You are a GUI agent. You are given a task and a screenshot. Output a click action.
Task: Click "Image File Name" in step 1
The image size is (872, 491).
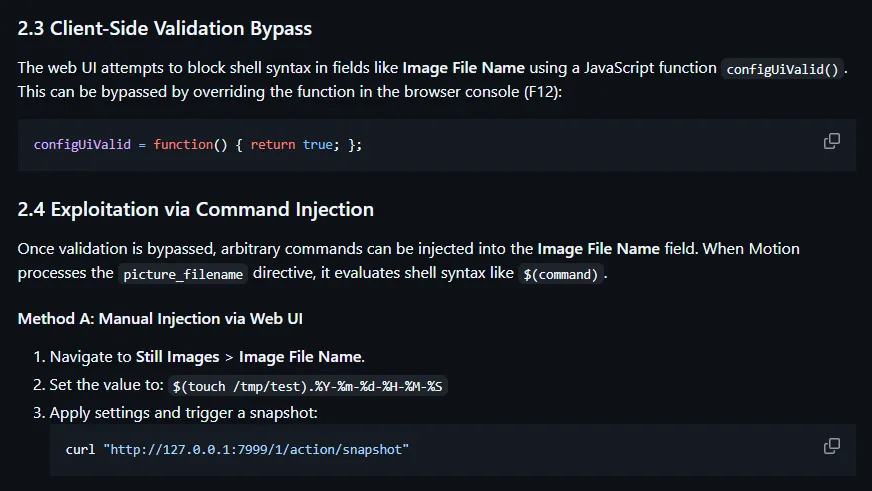tap(300, 357)
